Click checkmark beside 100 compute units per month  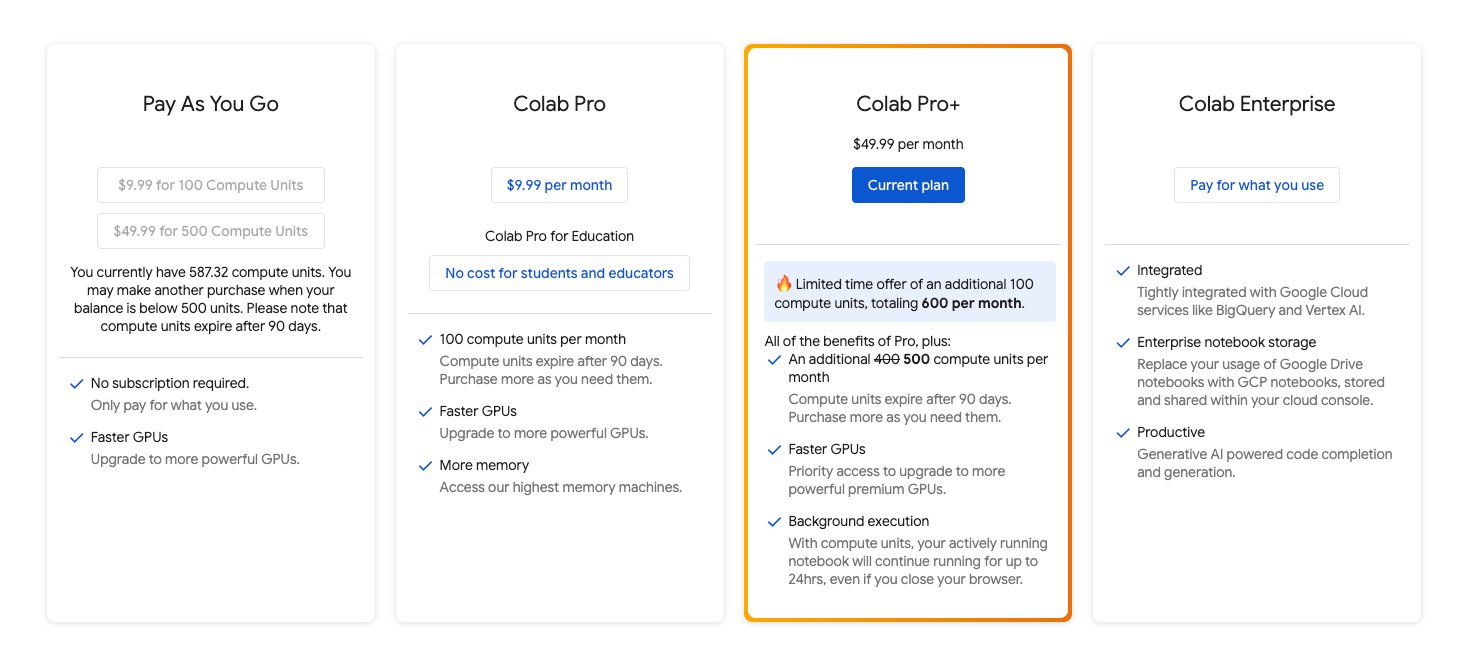pyautogui.click(x=425, y=340)
